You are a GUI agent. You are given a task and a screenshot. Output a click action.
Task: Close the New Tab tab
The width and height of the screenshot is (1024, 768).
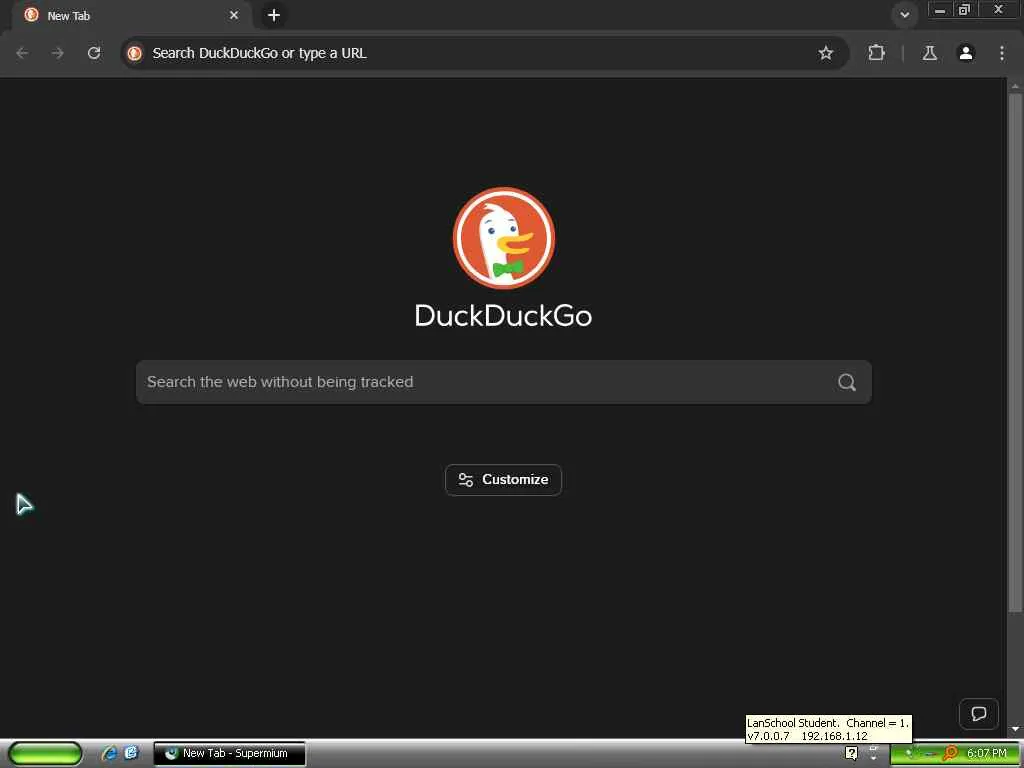234,15
